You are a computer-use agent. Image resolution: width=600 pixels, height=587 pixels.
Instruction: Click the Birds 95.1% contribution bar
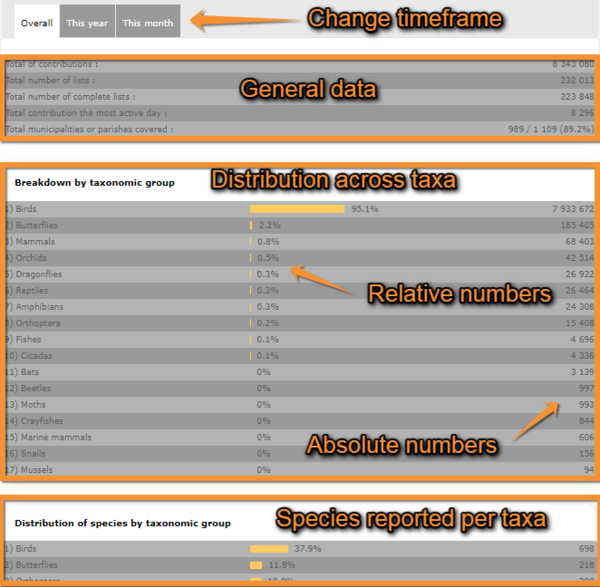pos(297,209)
